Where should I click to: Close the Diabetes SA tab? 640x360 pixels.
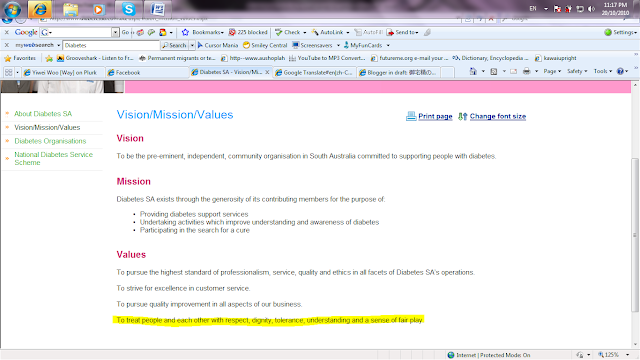(x=267, y=72)
